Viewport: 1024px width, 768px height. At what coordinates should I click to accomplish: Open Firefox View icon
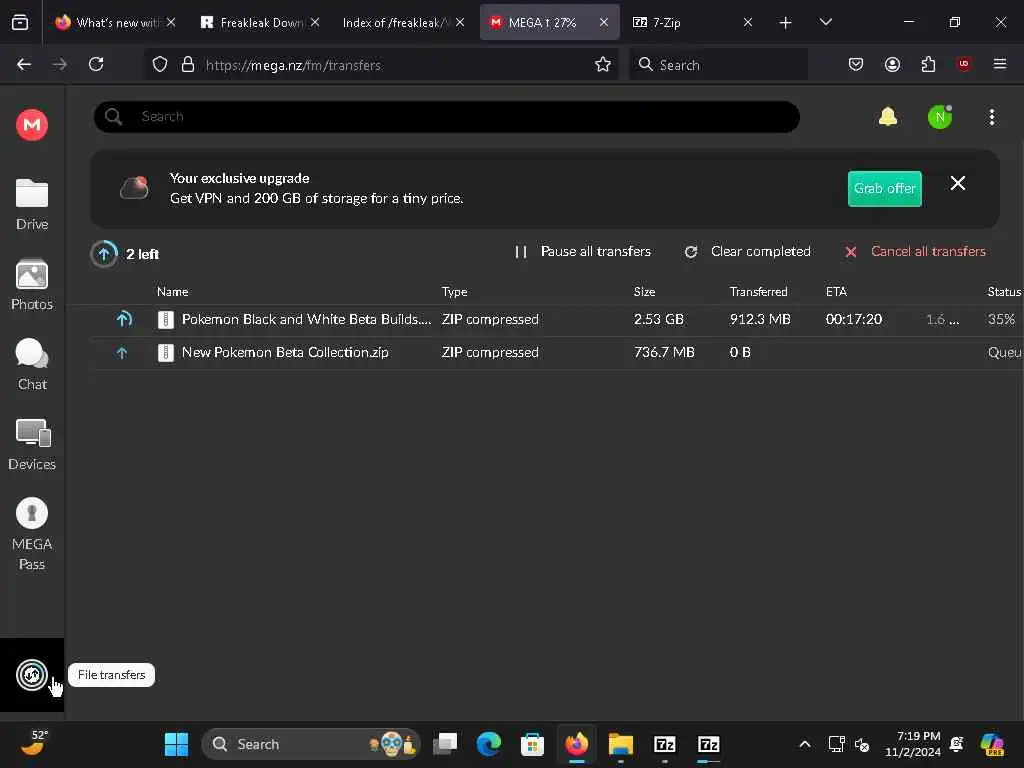tap(20, 22)
